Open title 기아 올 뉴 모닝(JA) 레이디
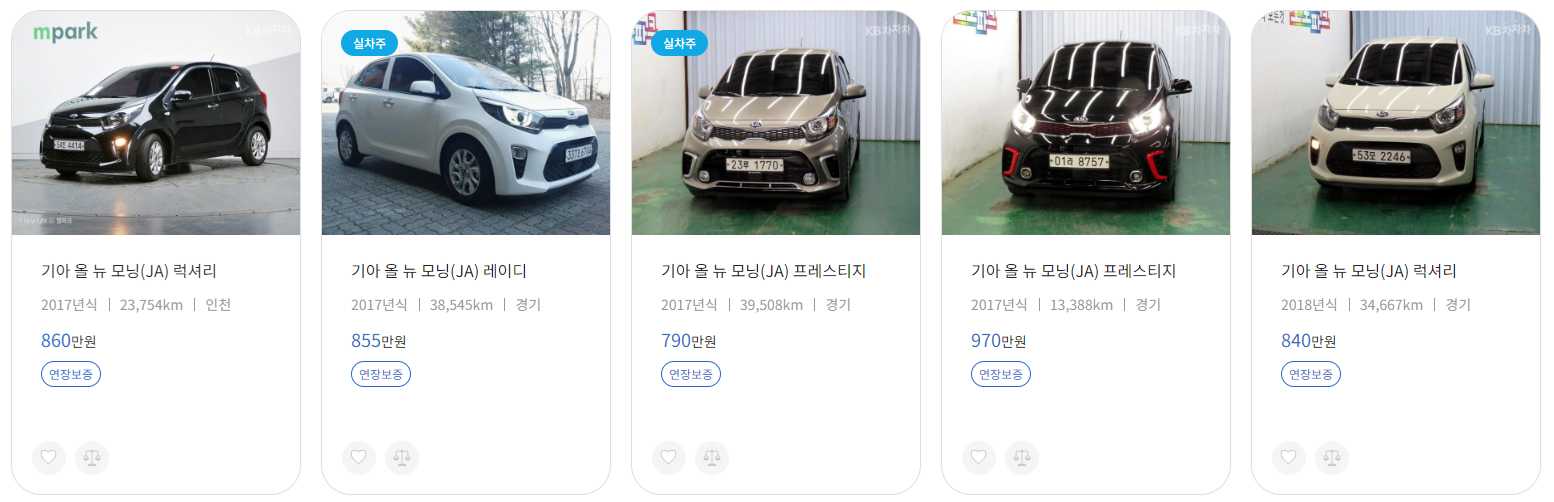Image resolution: width=1554 pixels, height=502 pixels. coord(439,271)
